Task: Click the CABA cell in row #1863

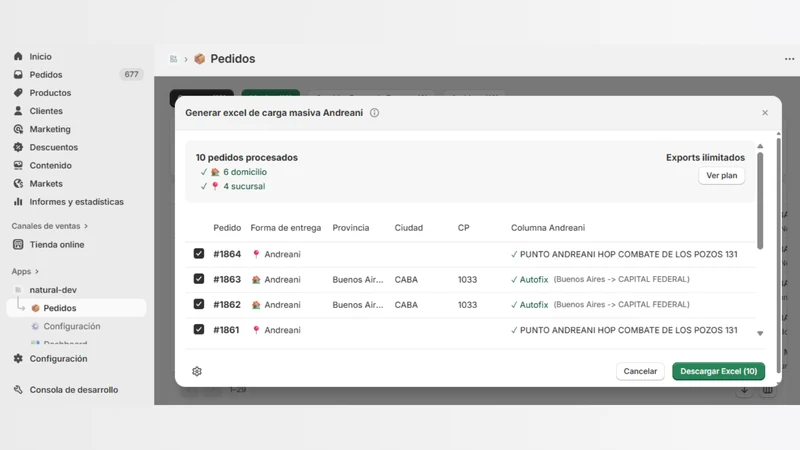Action: [406, 280]
